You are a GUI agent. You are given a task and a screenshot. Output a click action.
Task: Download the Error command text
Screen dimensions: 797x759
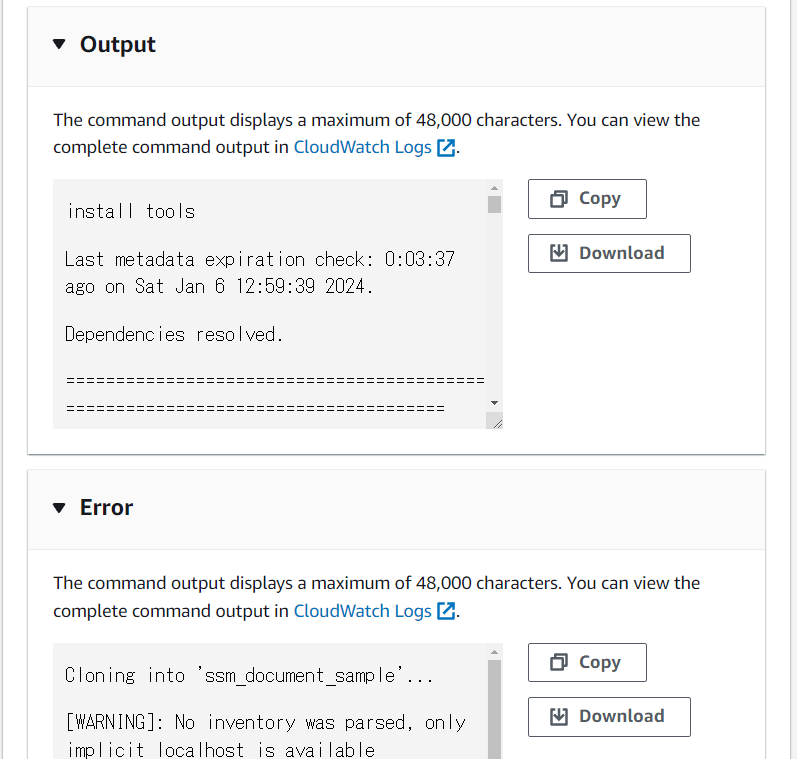point(609,716)
